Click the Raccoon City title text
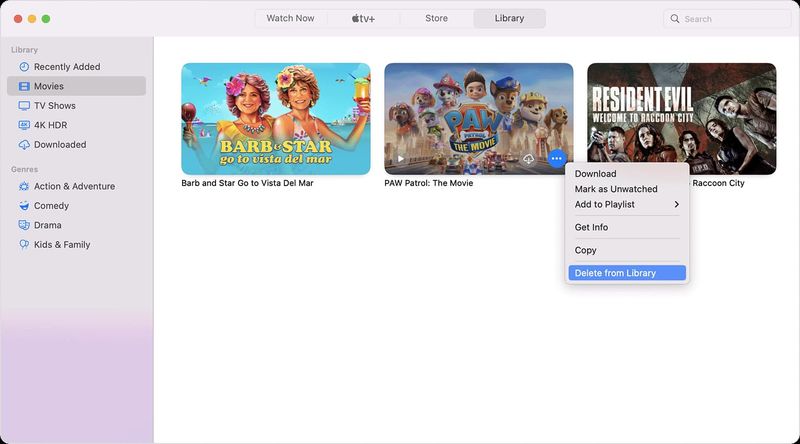 pos(718,183)
